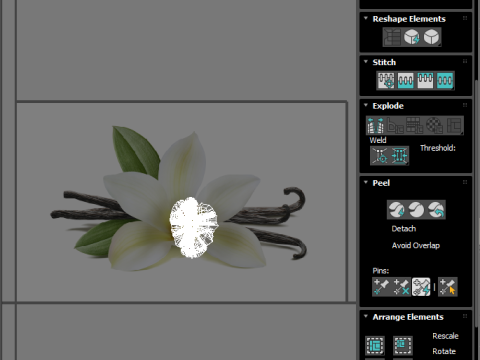Click Flatten by Polygon Angle icon
480x360 pixels.
pyautogui.click(x=395, y=125)
